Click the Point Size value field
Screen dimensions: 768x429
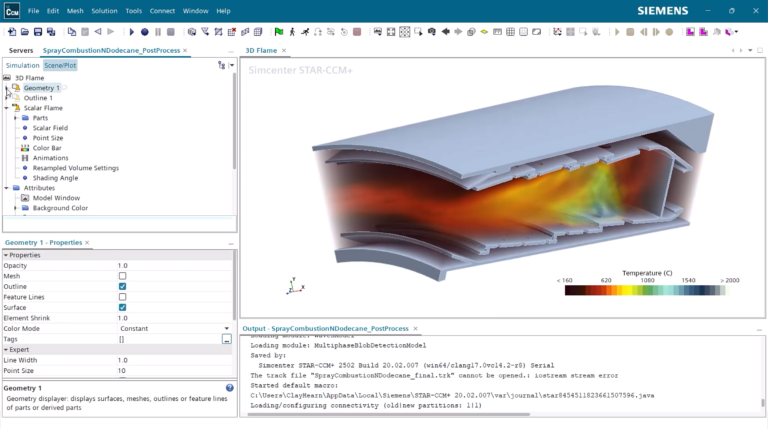tap(175, 371)
